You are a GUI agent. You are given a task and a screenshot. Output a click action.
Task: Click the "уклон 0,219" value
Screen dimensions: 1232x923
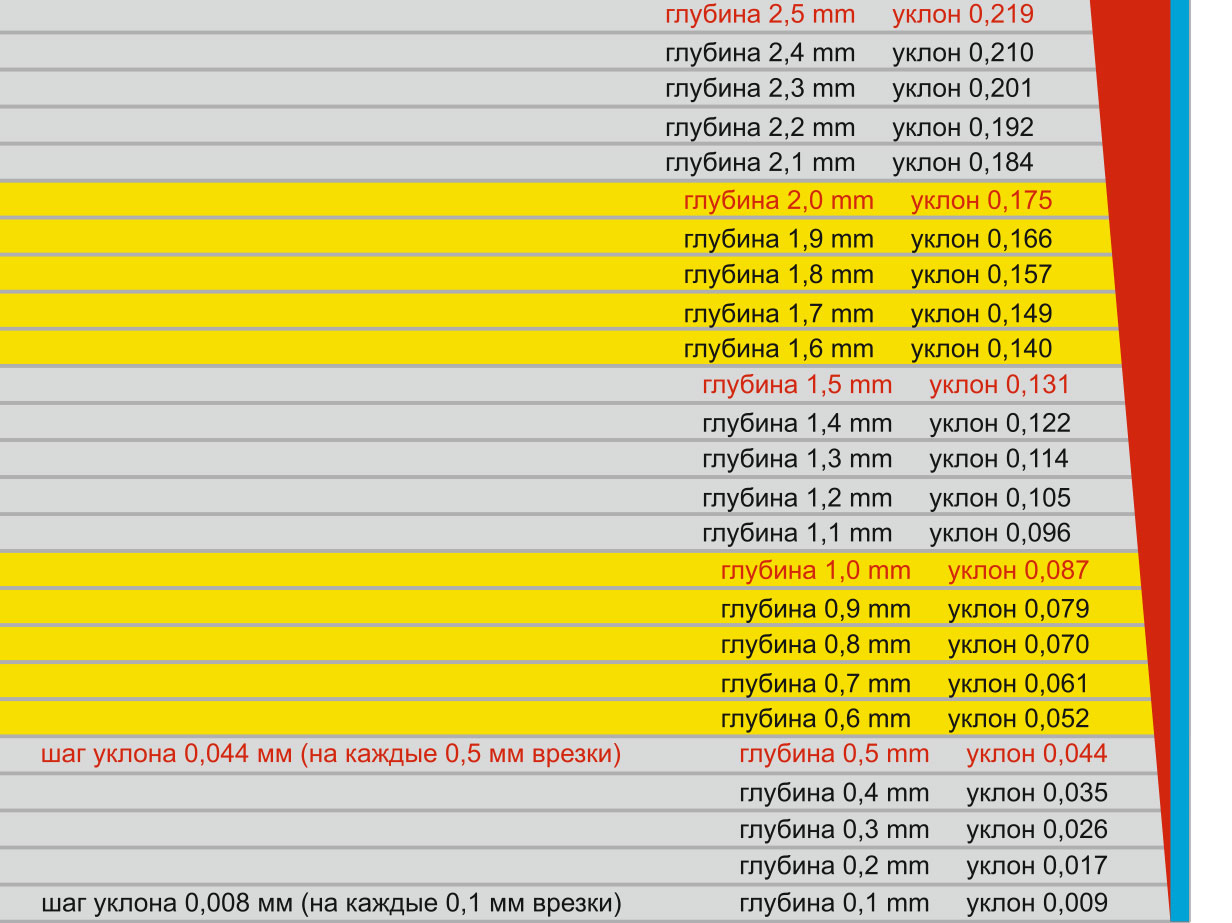(x=962, y=15)
